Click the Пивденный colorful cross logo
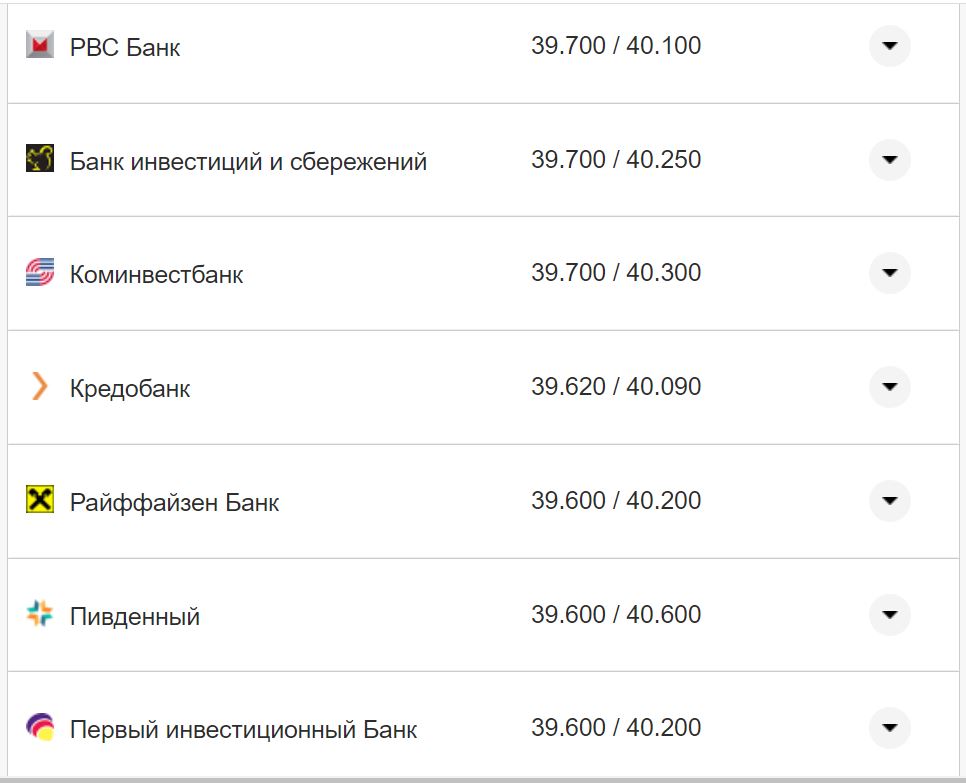The width and height of the screenshot is (966, 783). tap(38, 615)
